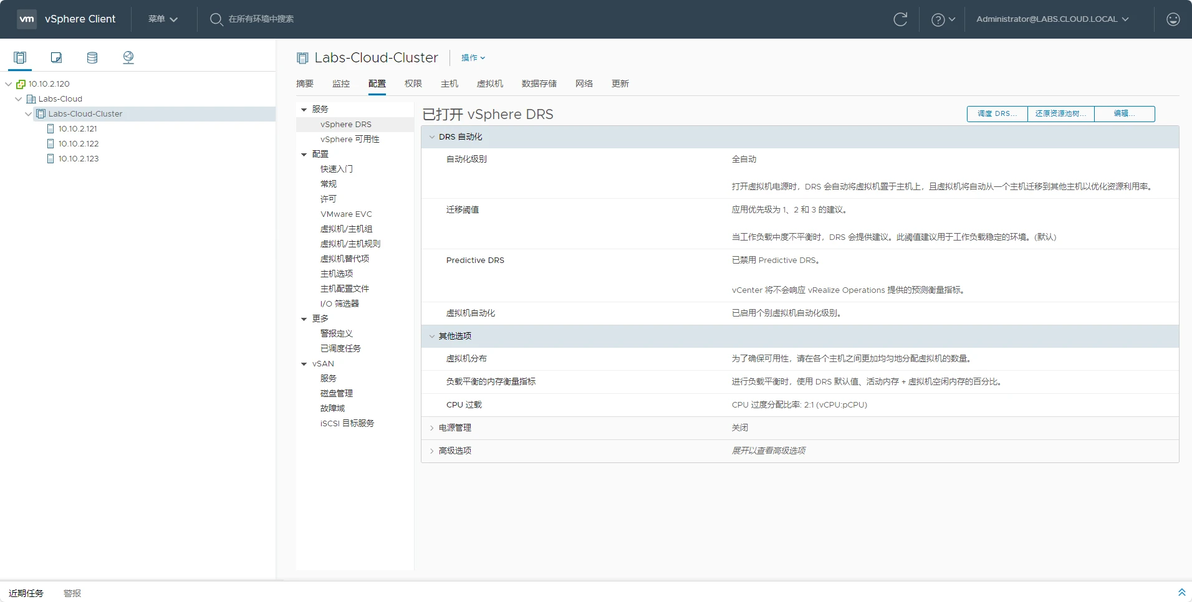Open the Administrator@LABS.CLOUD.LOCAL user menu

(x=1052, y=19)
